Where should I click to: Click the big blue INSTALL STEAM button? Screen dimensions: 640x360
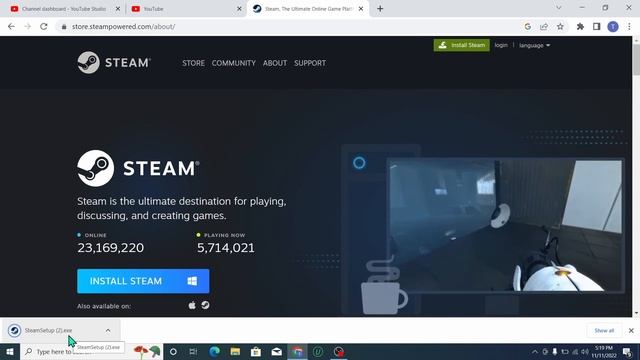143,281
